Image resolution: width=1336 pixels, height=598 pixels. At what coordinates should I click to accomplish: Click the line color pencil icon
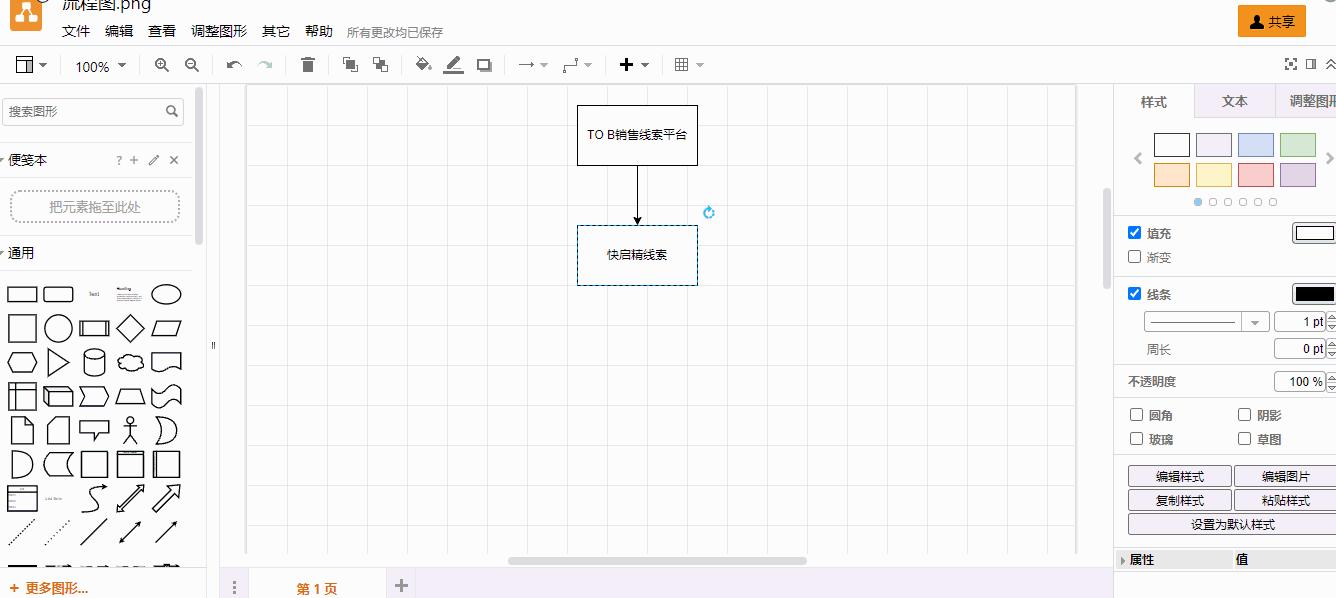[x=453, y=65]
